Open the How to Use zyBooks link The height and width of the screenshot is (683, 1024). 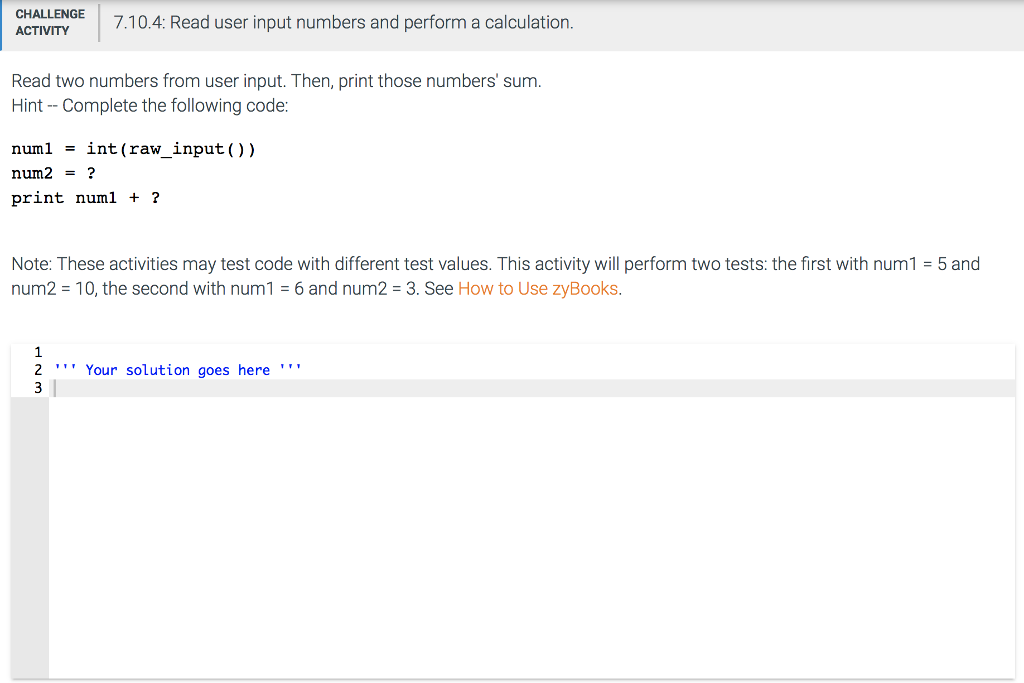tap(538, 288)
